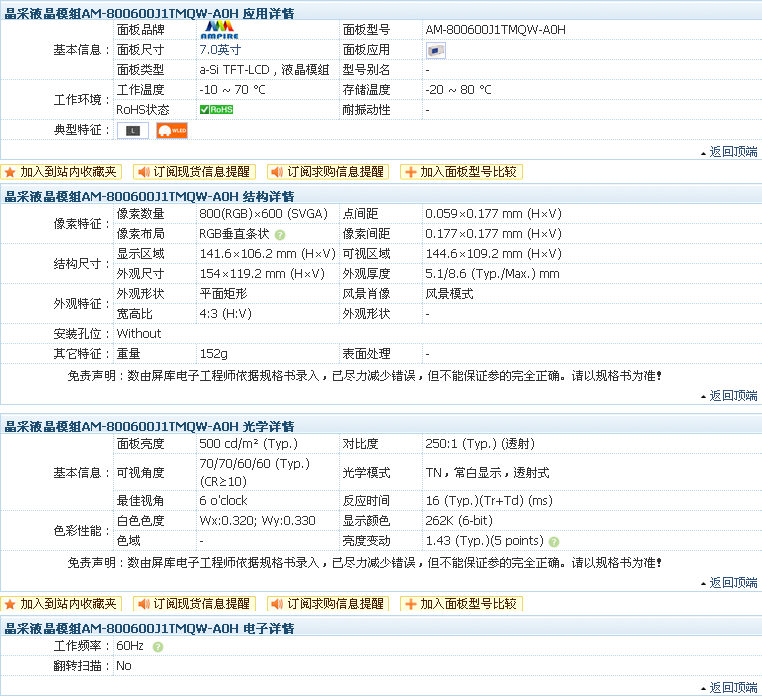Image resolution: width=762 pixels, height=696 pixels.
Task: Click the 安装孔位 row label
Action: tap(82, 334)
